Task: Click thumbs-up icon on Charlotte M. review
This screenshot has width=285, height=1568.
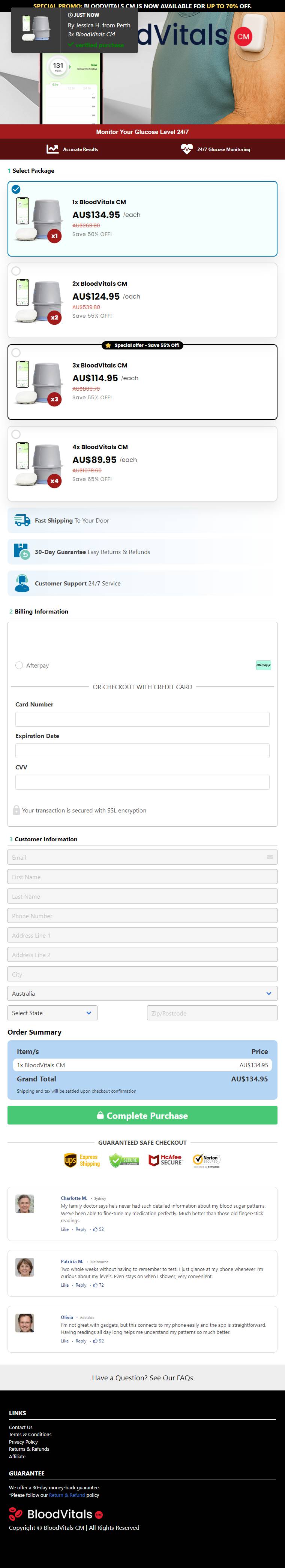Action: [x=95, y=1229]
